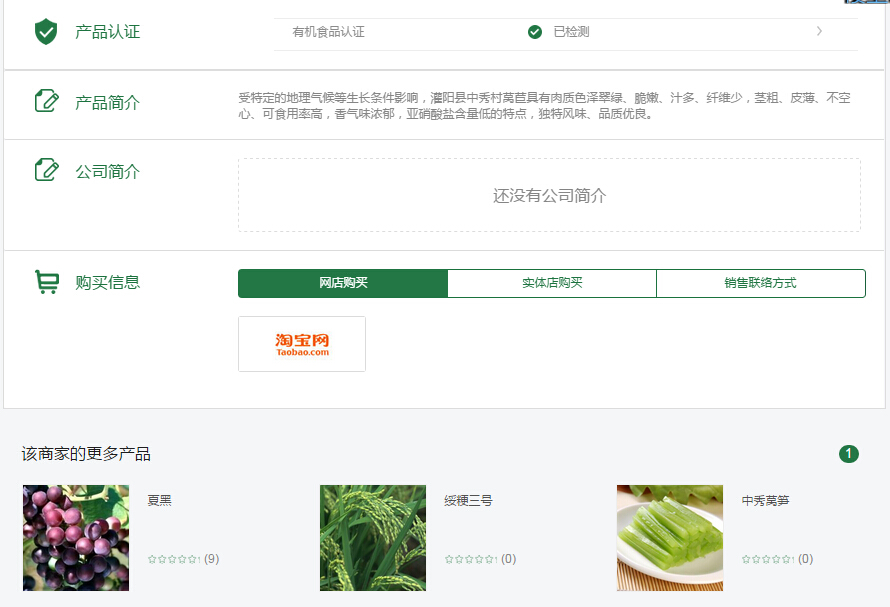Click the green page number 1 badge

point(848,454)
